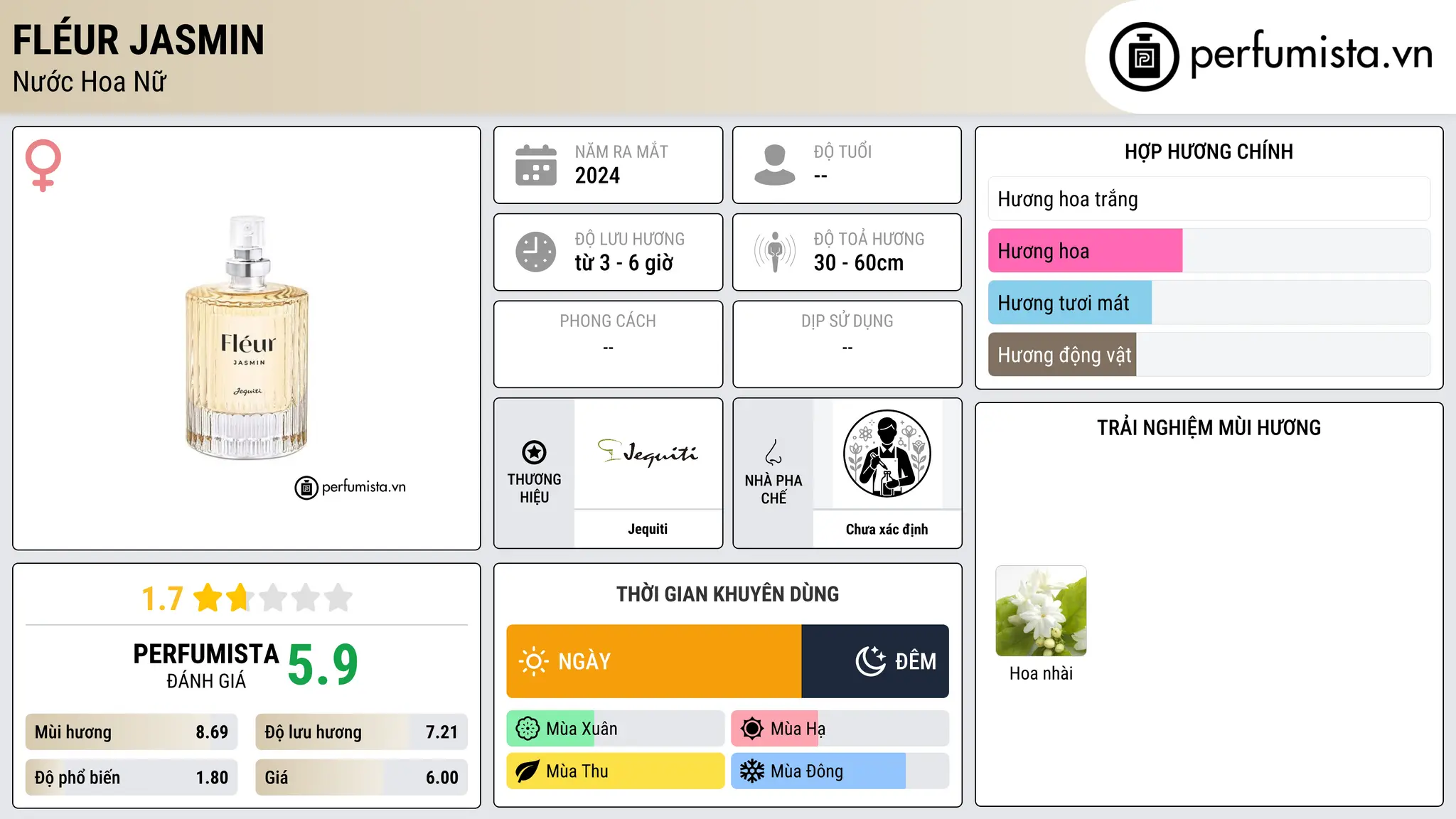Open the Jequiti brand name link
1456x819 pixels.
point(648,529)
